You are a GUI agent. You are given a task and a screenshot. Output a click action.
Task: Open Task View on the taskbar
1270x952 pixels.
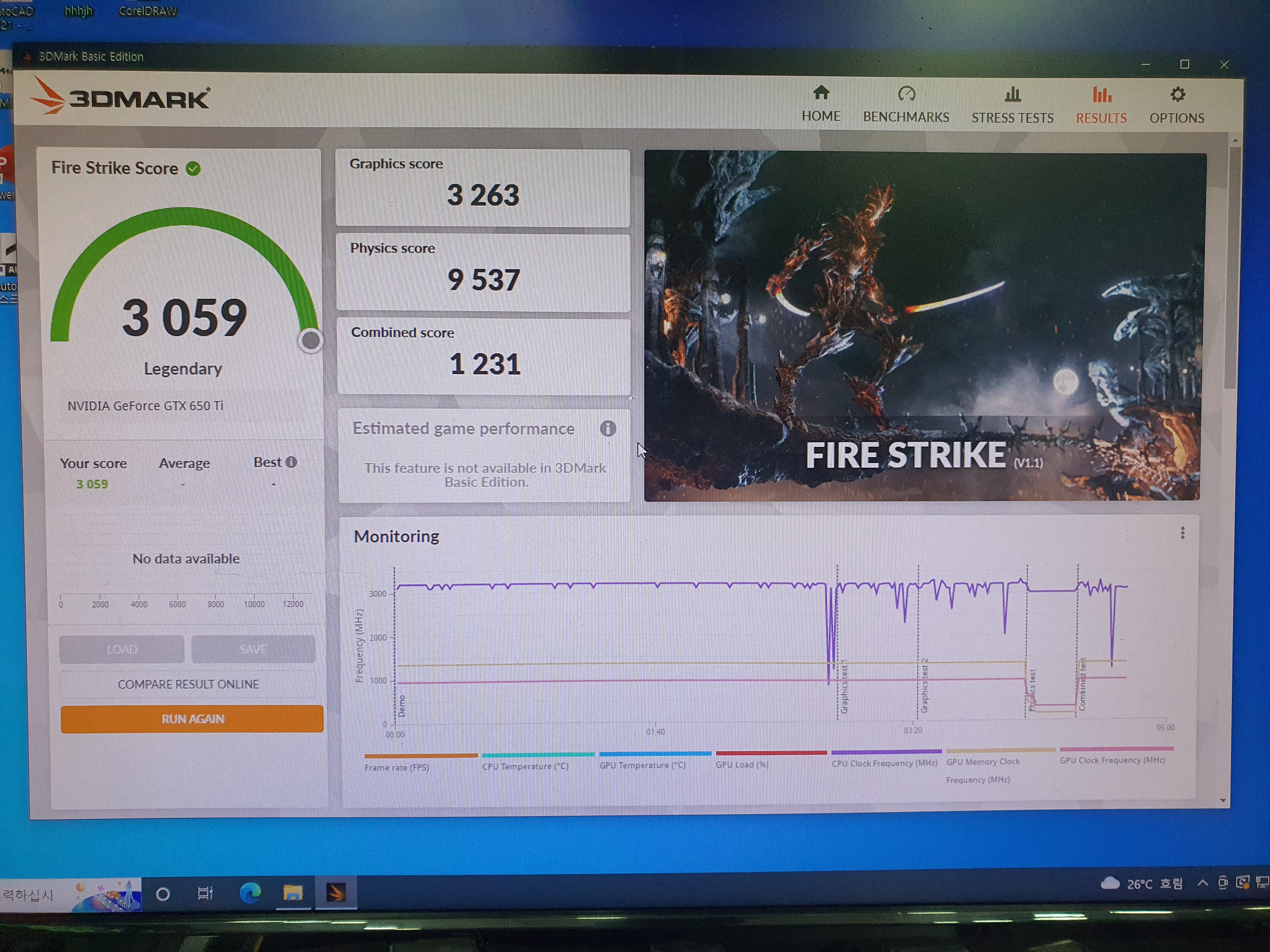(205, 893)
